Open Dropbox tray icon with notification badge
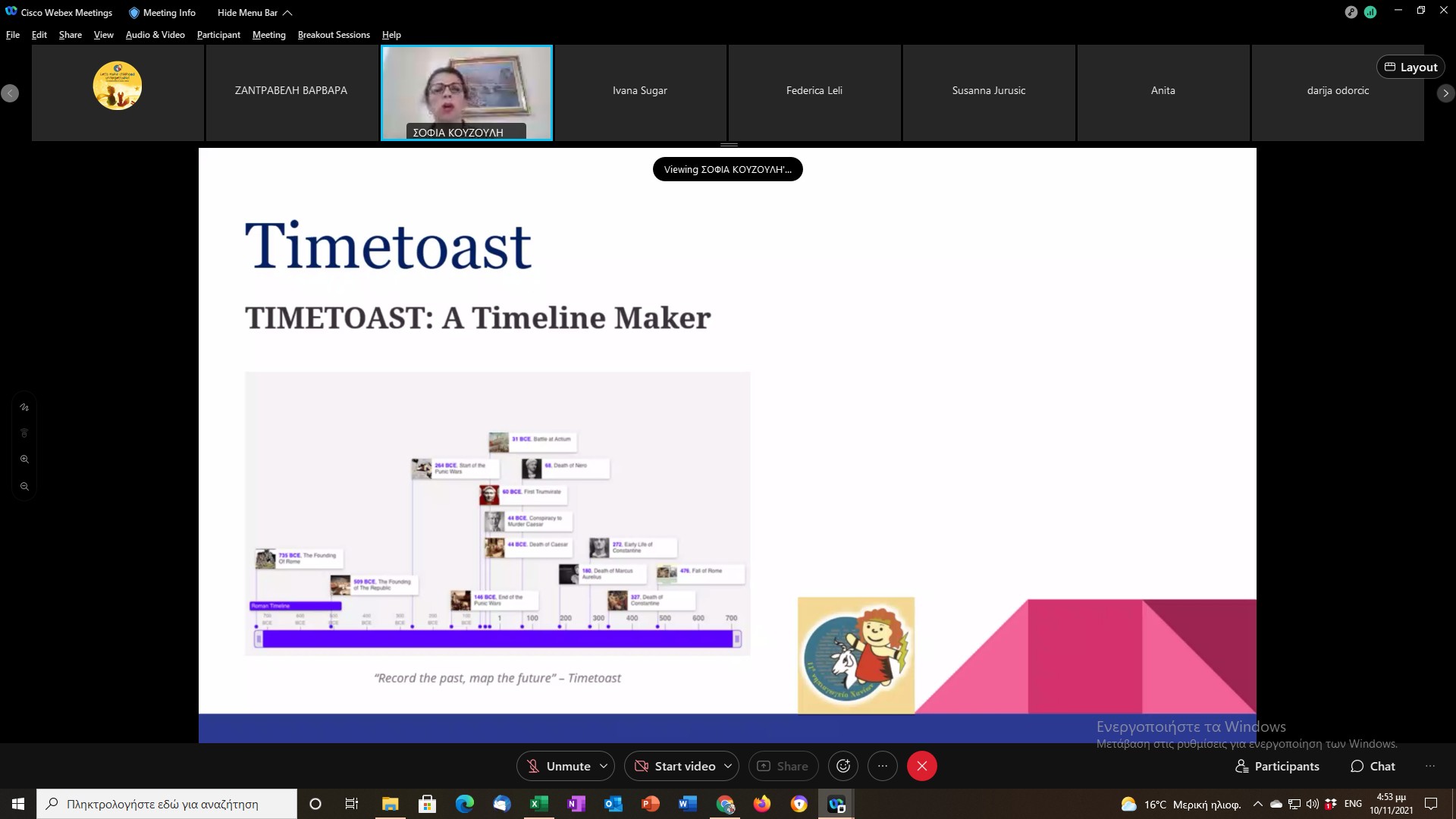The height and width of the screenshot is (819, 1456). [x=1331, y=804]
